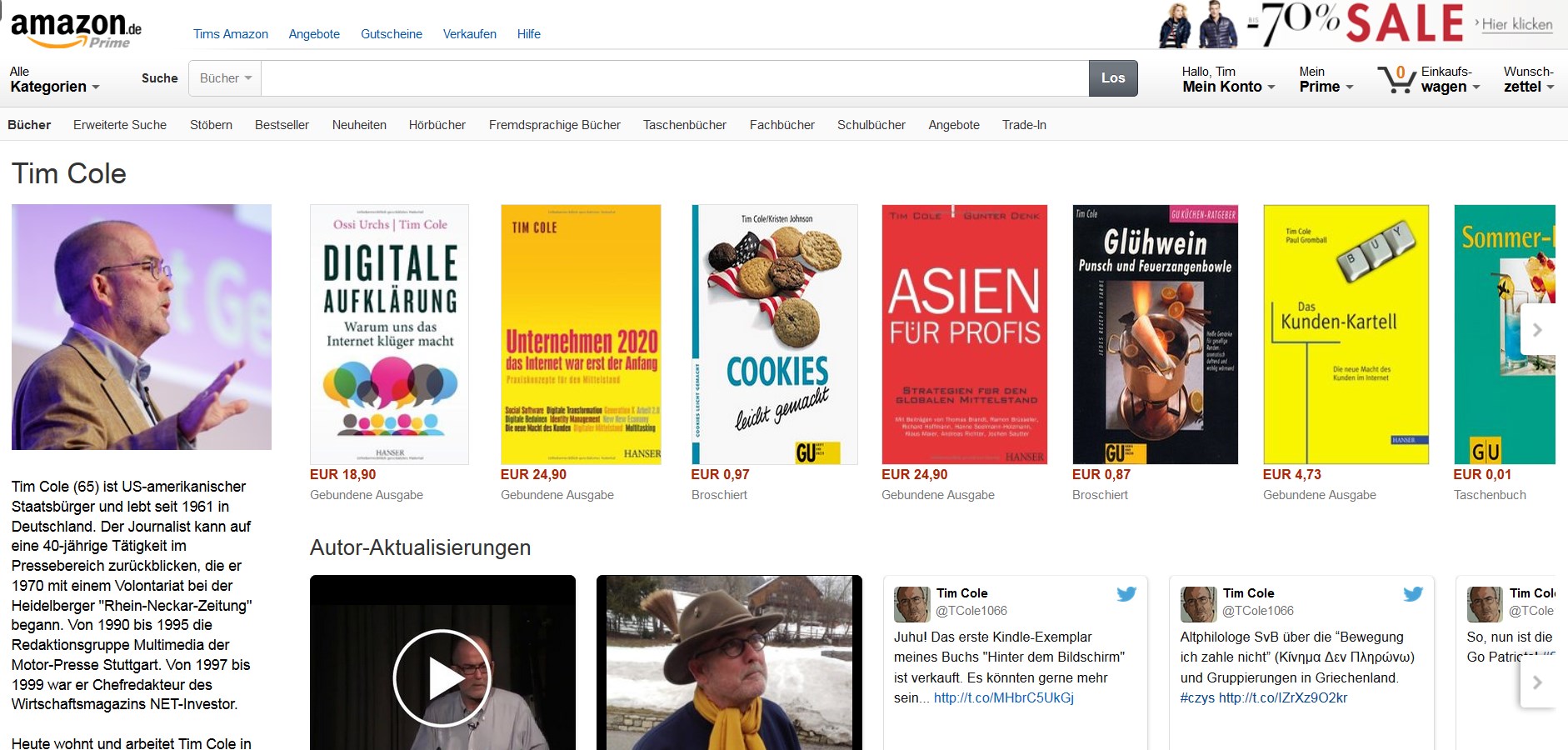Open the Digitale Aufklärung book cover
The image size is (1568, 750).
point(389,334)
